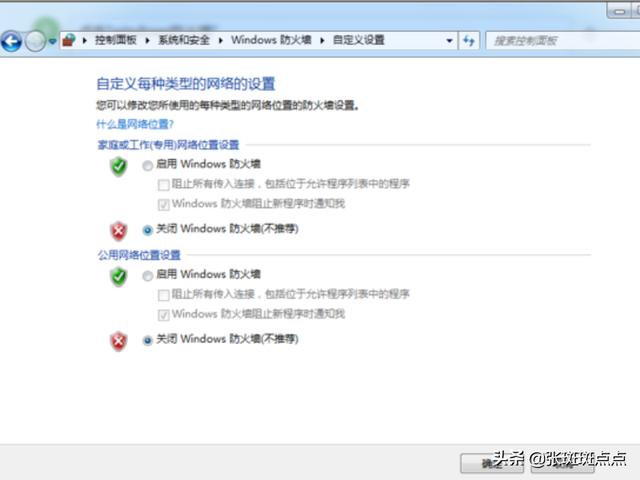This screenshot has height=480, width=640.
Task: Click the Forward navigation arrow button
Action: (34, 41)
